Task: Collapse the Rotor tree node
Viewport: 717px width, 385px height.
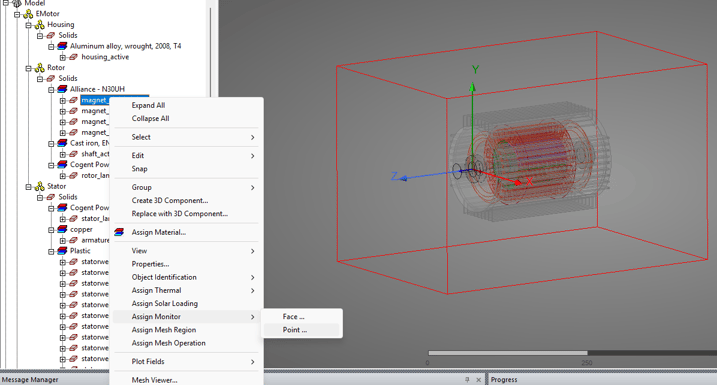Action: coord(28,68)
